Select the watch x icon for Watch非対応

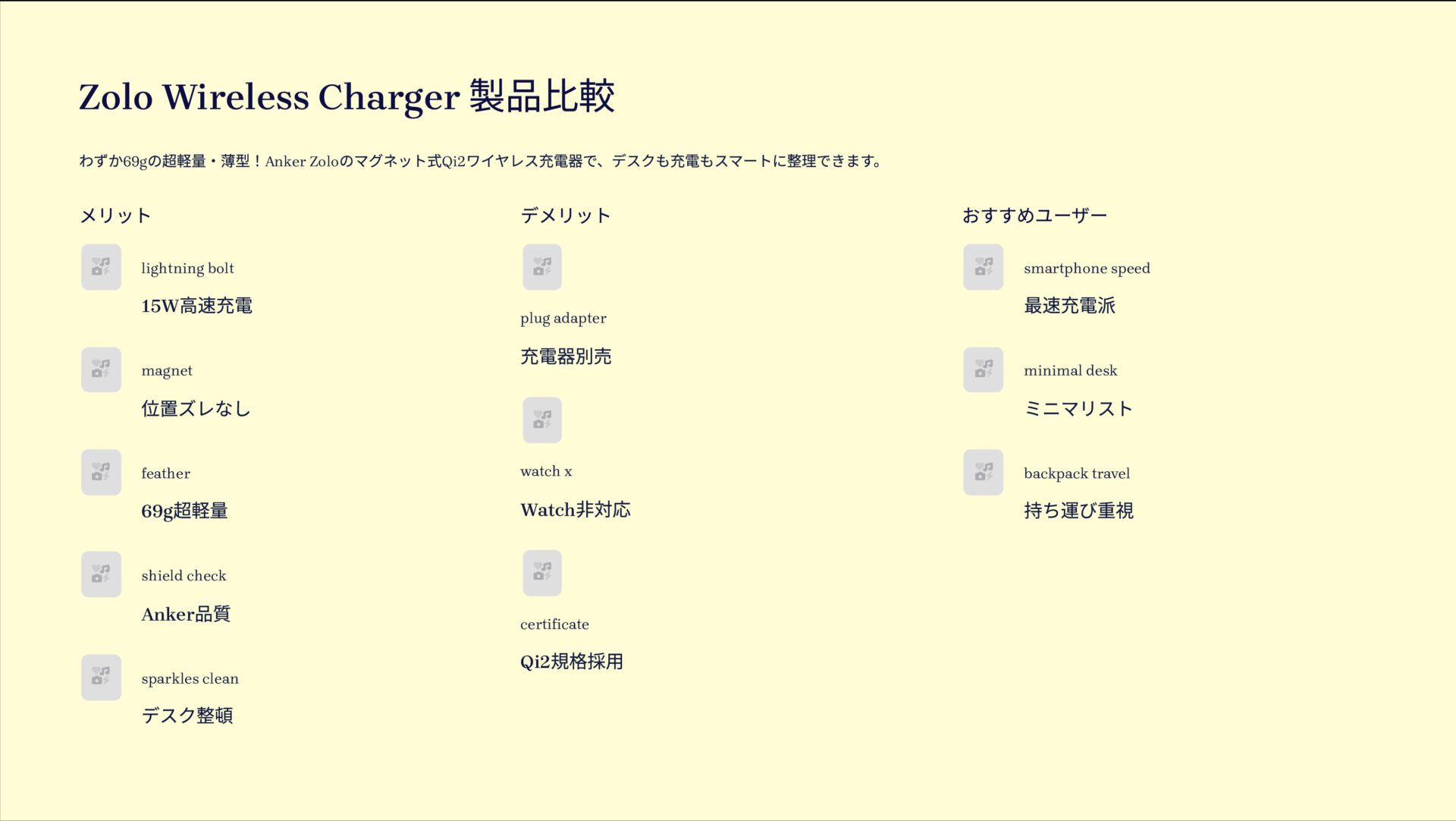tap(541, 420)
